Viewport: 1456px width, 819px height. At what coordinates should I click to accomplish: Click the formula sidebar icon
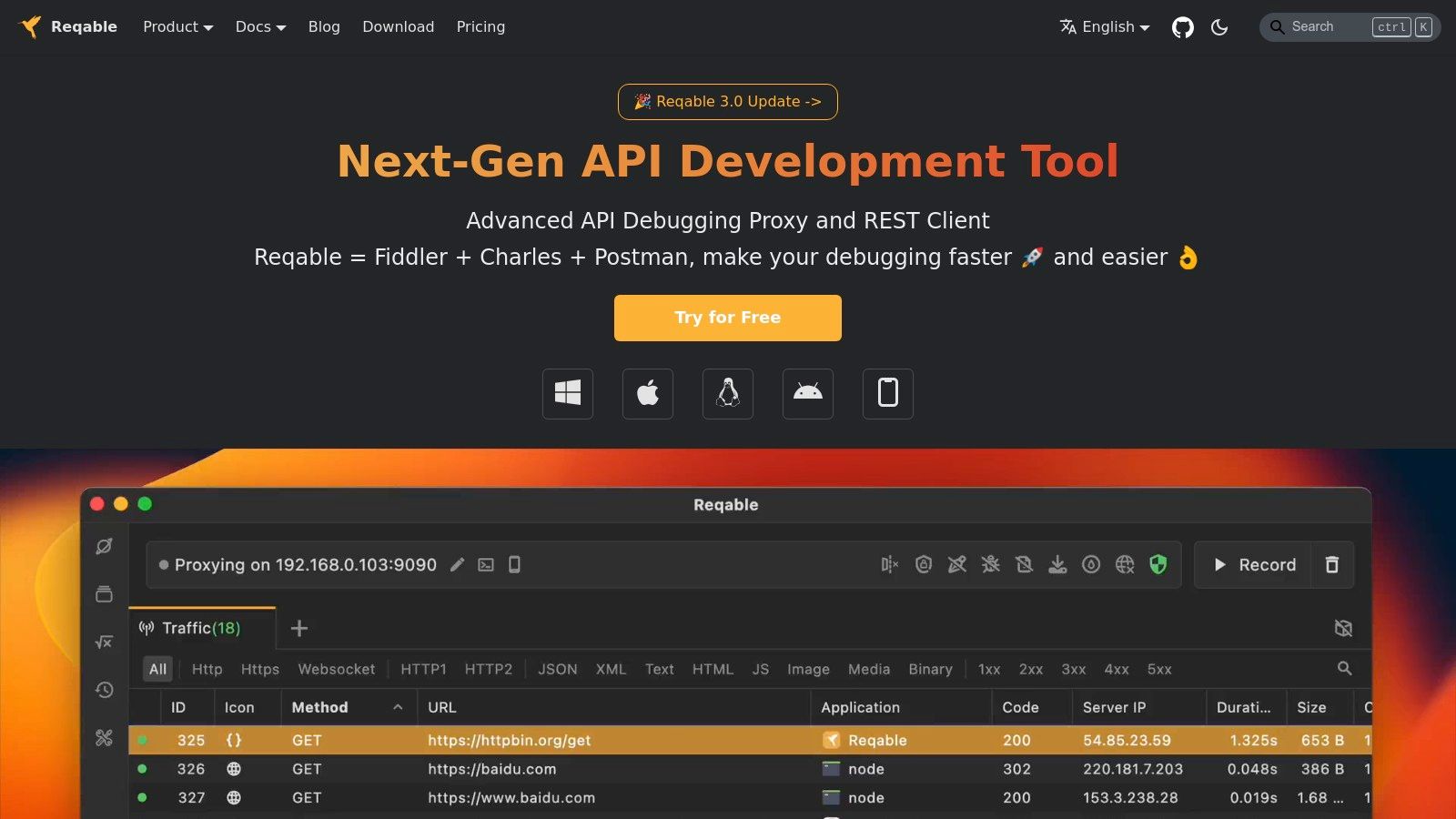coord(105,642)
